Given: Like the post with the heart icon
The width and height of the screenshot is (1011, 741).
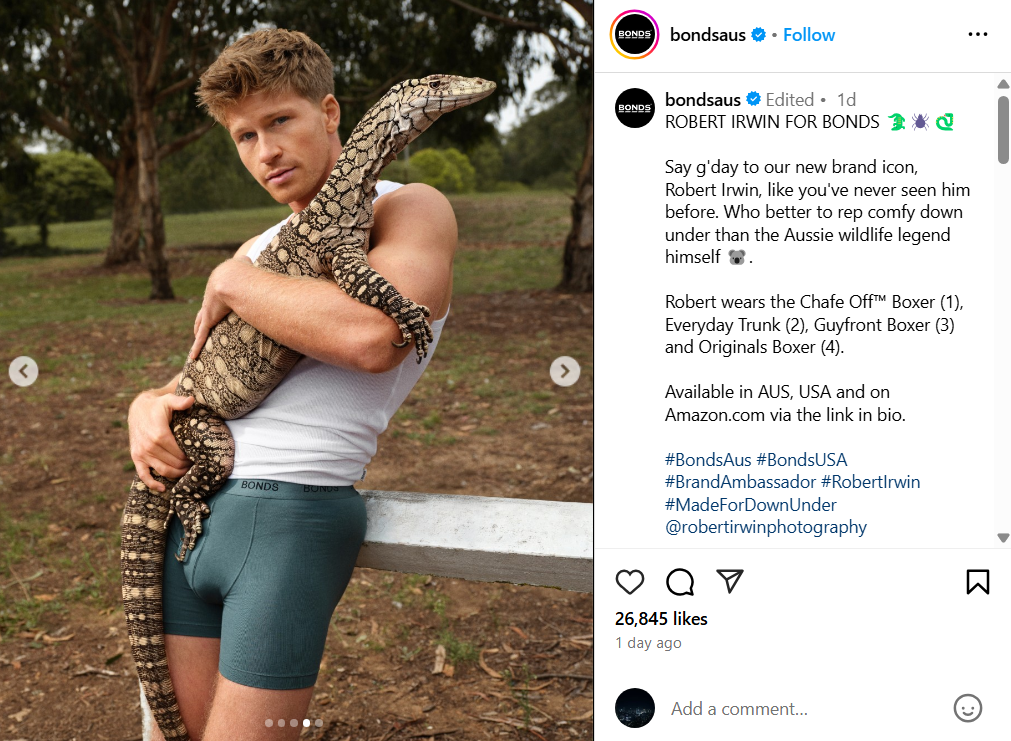Looking at the screenshot, I should [630, 582].
